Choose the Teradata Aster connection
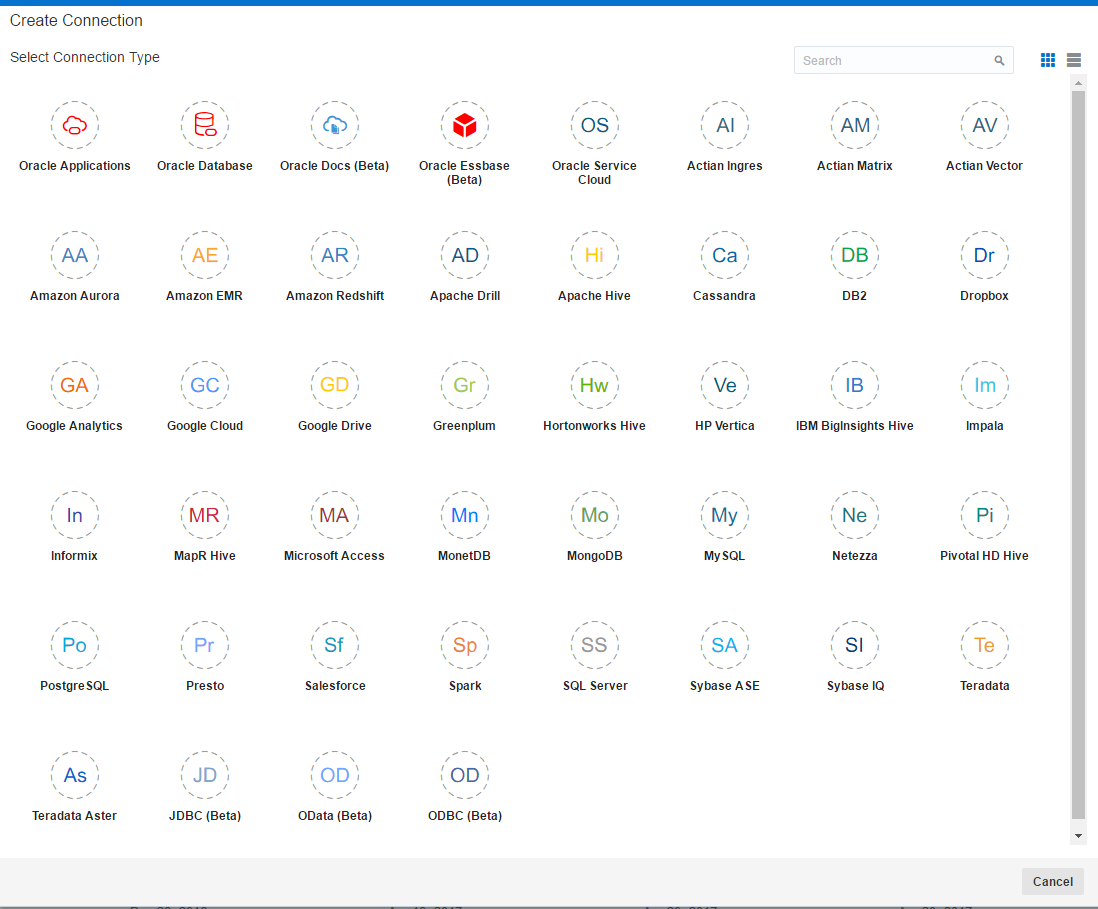The height and width of the screenshot is (909, 1098). 75,775
